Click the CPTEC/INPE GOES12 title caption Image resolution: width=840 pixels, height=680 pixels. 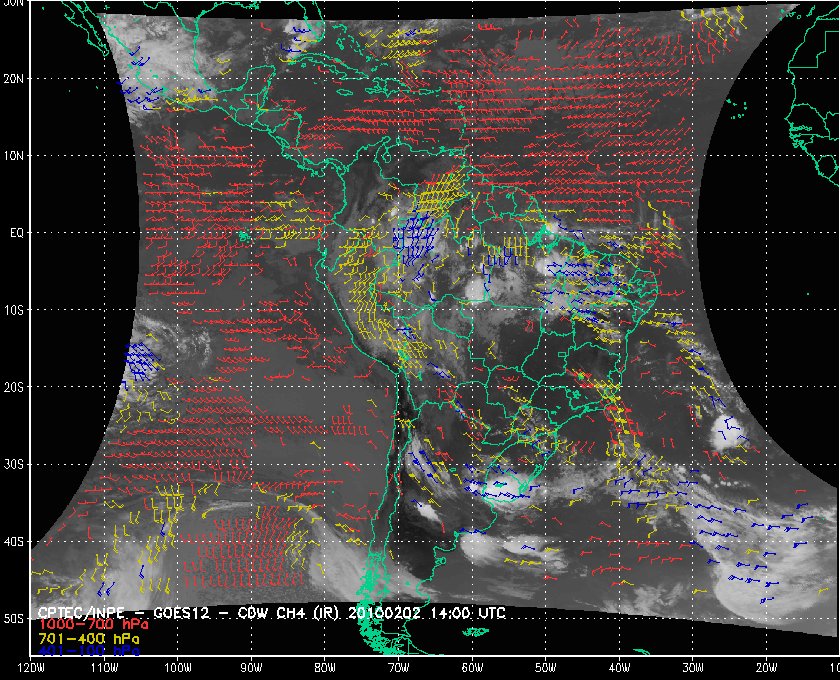270,611
